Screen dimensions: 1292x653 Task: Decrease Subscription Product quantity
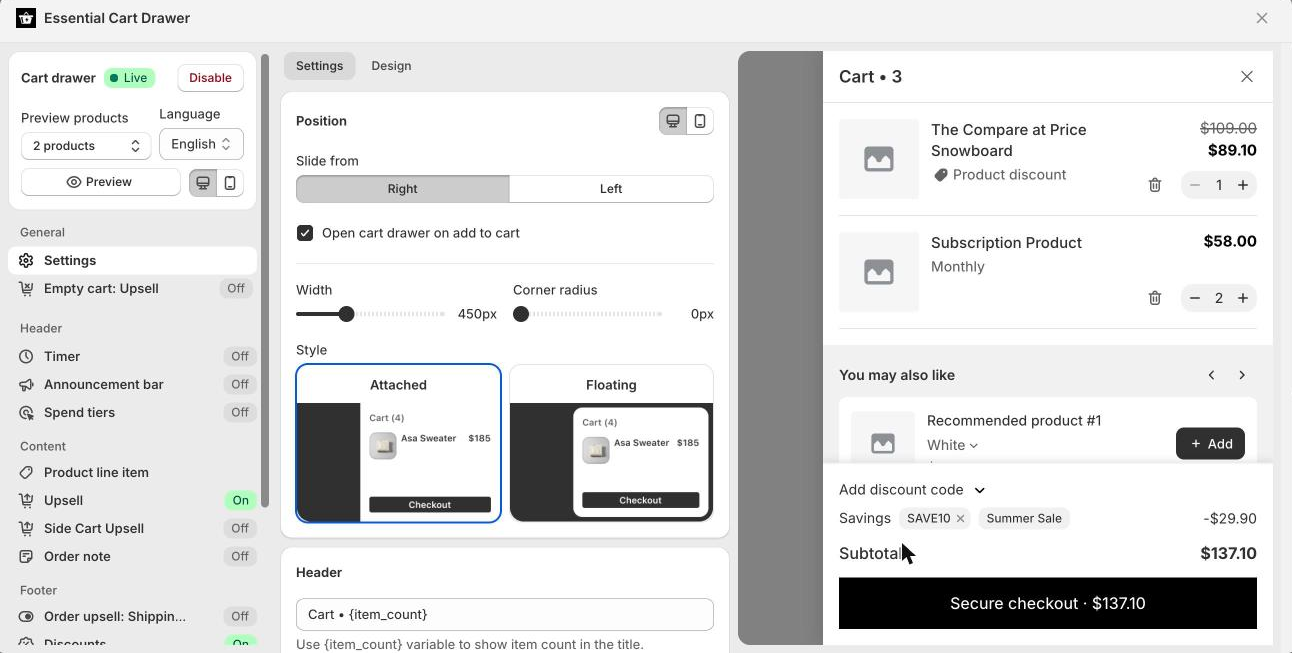(x=1195, y=298)
